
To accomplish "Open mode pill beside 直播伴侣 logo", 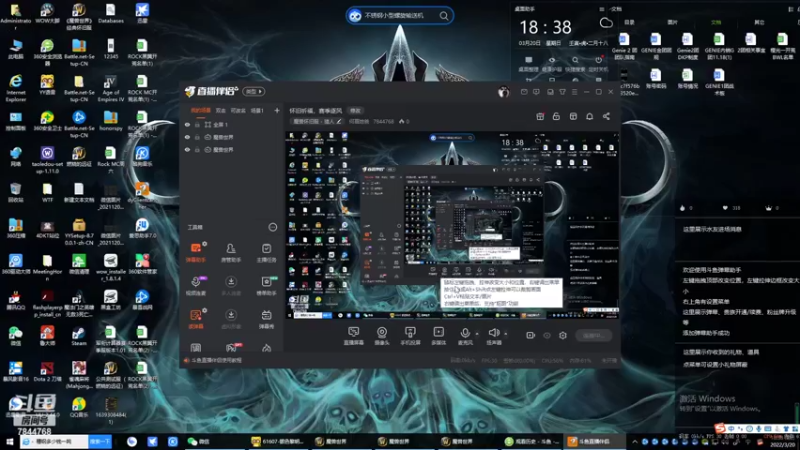I will pyautogui.click(x=254, y=92).
